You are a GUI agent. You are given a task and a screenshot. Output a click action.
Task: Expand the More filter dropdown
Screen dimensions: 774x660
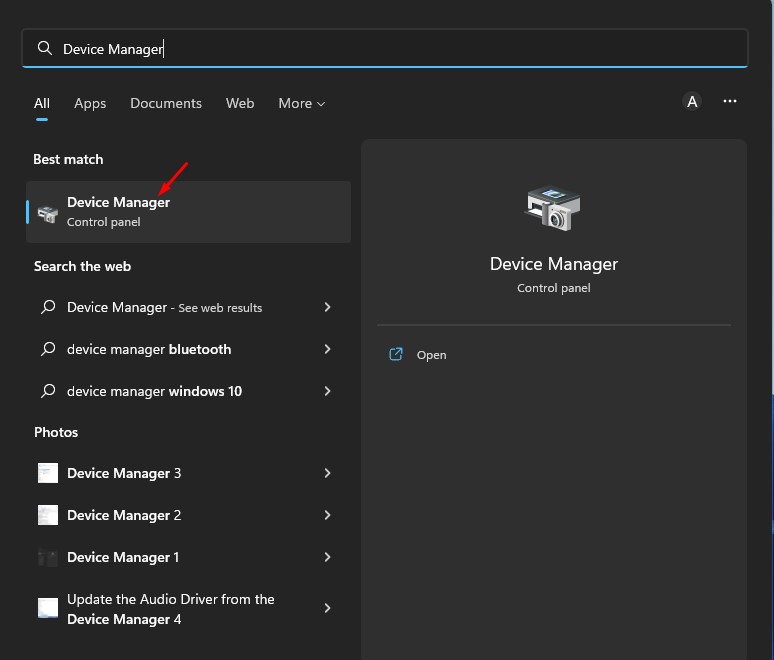pos(302,104)
